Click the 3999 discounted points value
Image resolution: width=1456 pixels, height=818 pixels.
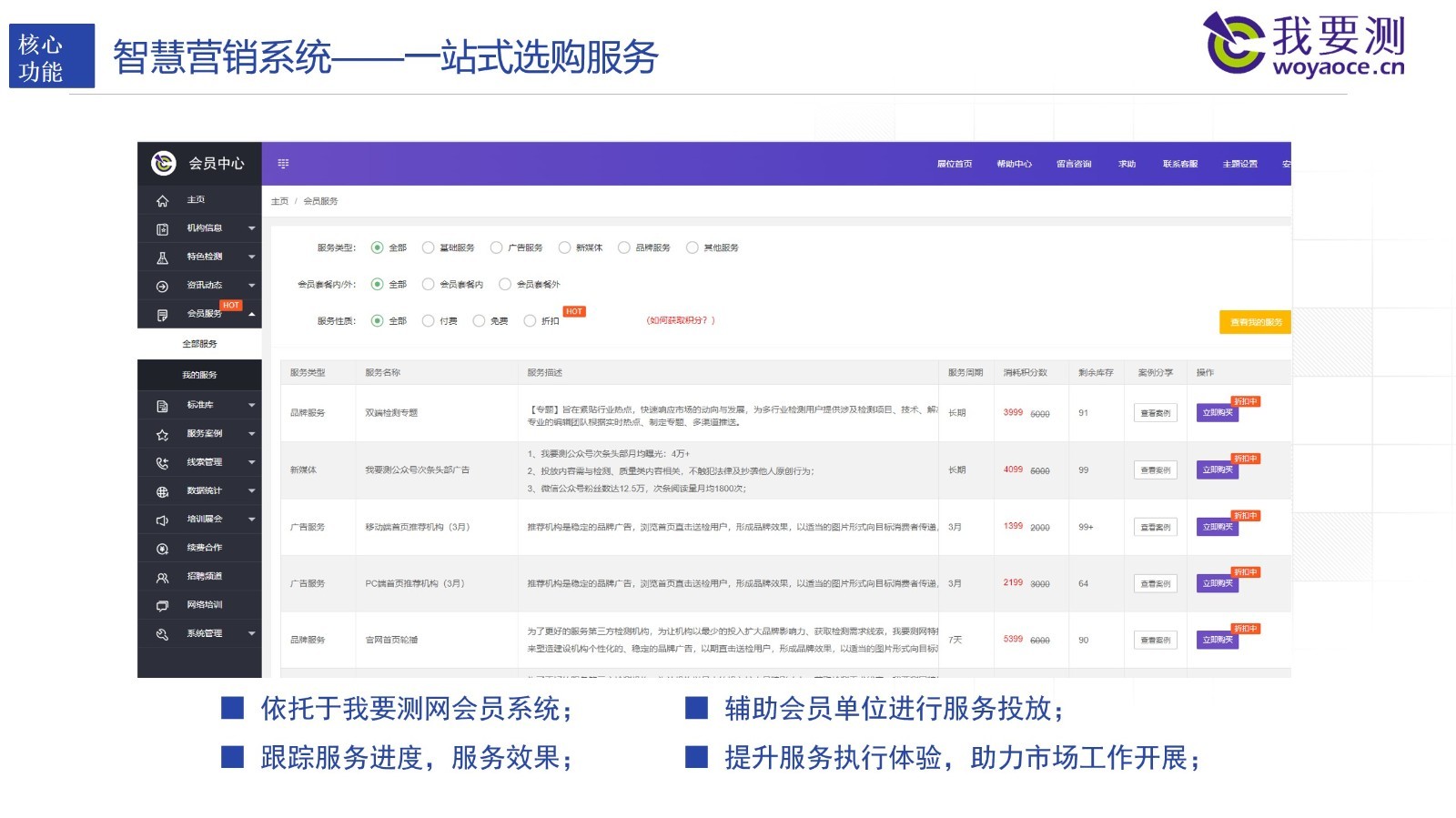tap(1013, 412)
